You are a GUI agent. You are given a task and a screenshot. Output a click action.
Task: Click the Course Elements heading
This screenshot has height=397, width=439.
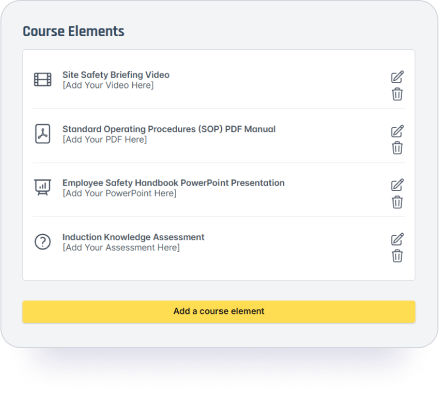73,31
